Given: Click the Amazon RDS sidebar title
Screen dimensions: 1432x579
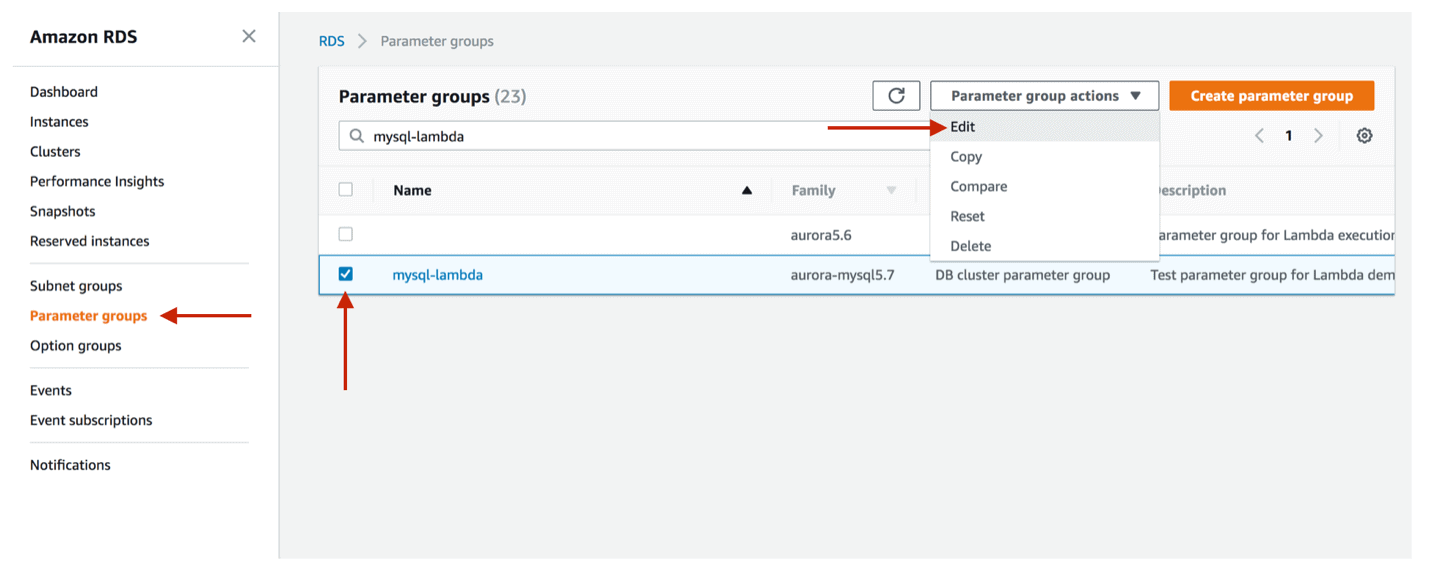Looking at the screenshot, I should pos(84,37).
